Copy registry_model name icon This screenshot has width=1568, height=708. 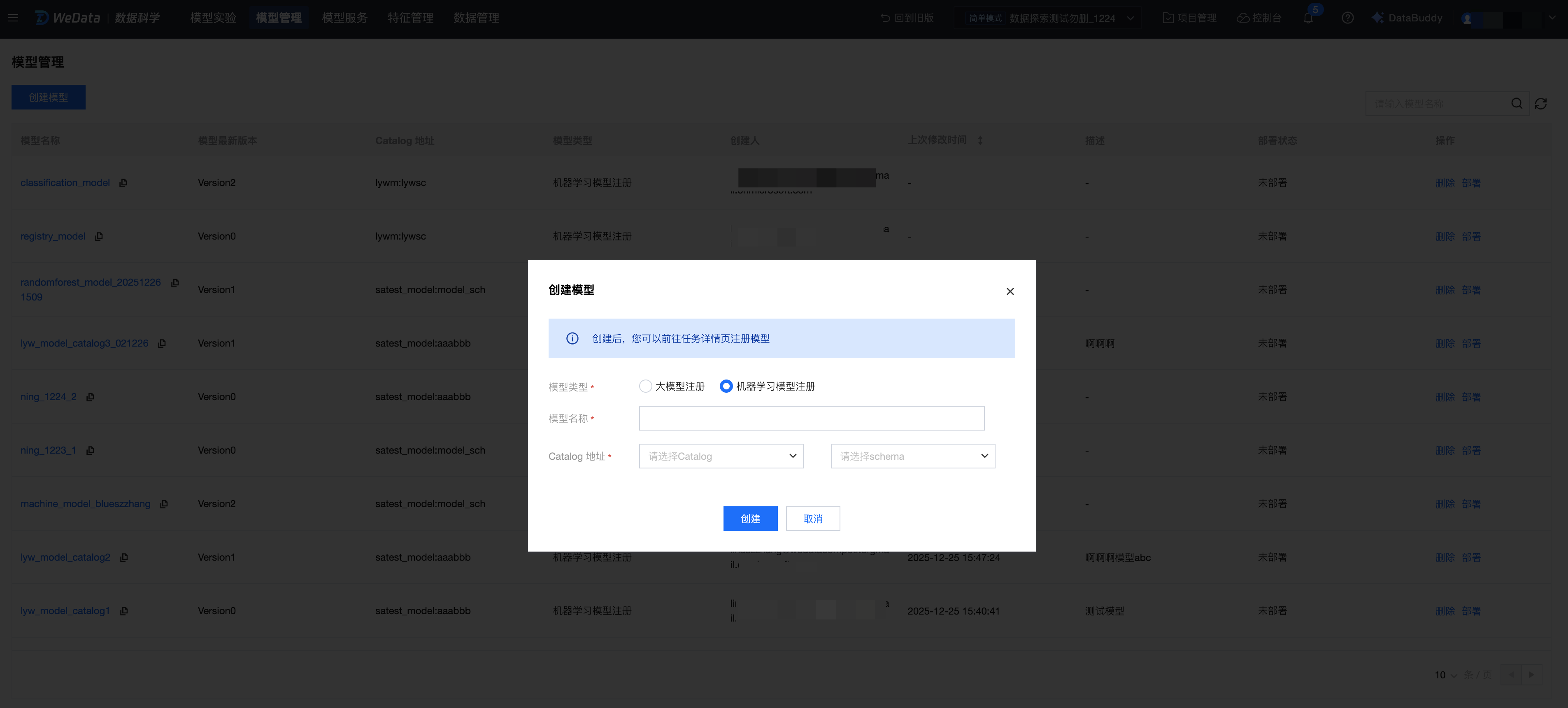[x=99, y=236]
